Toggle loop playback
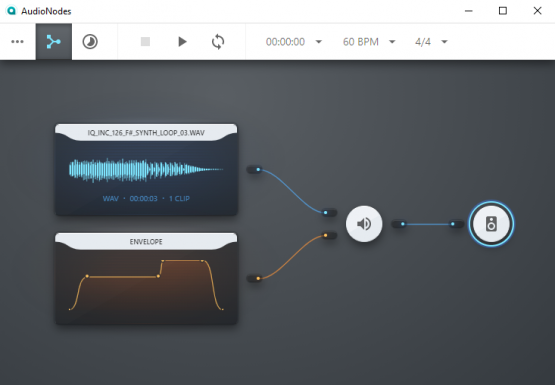Image resolution: width=555 pixels, height=385 pixels. point(218,42)
